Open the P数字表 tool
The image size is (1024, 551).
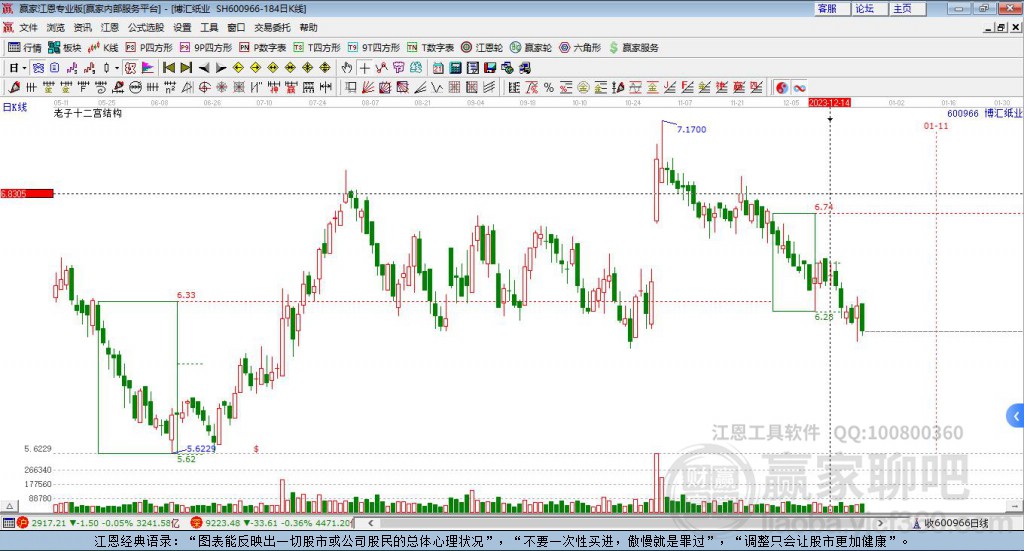tap(263, 48)
